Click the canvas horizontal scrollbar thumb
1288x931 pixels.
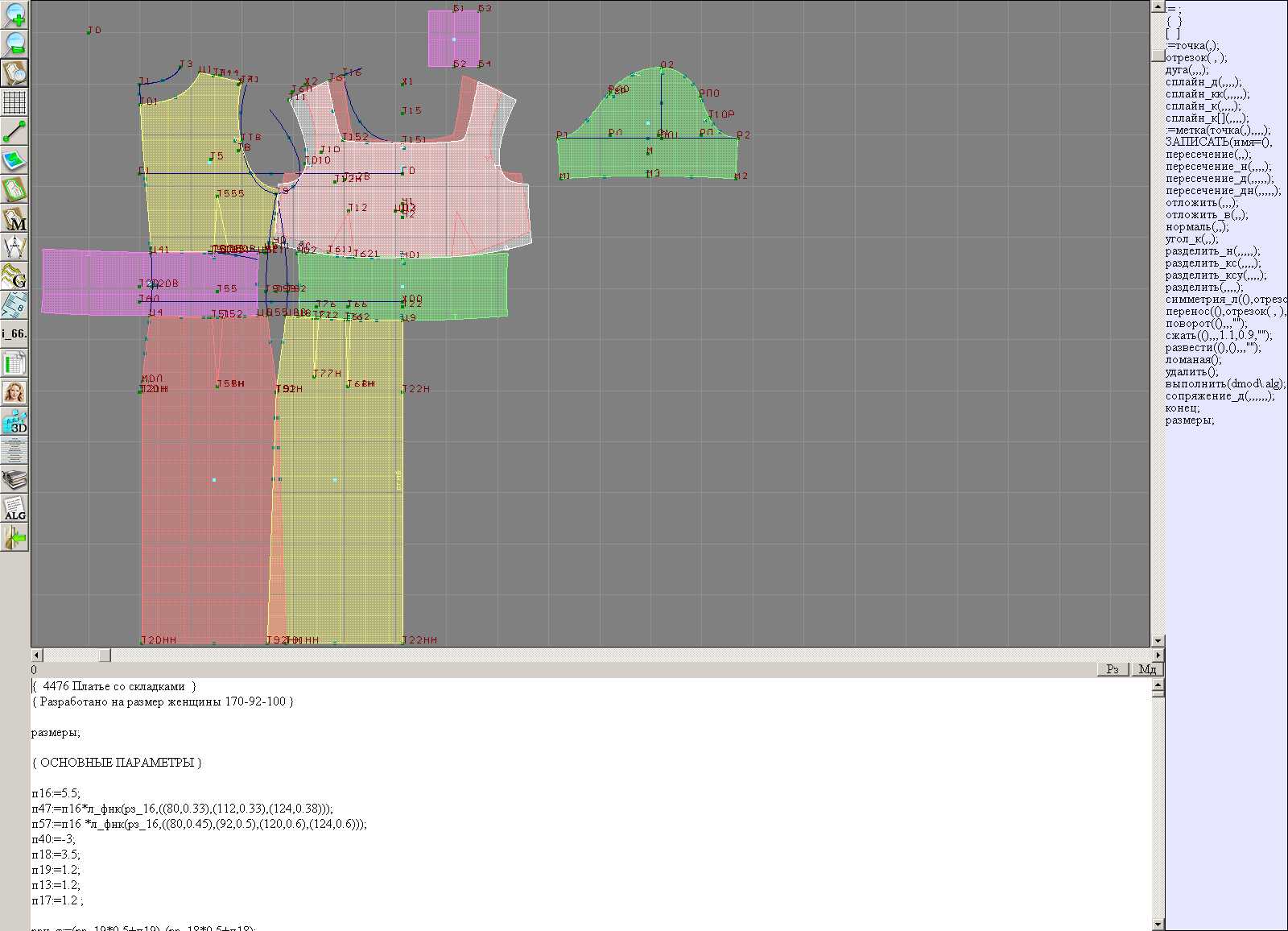(105, 656)
